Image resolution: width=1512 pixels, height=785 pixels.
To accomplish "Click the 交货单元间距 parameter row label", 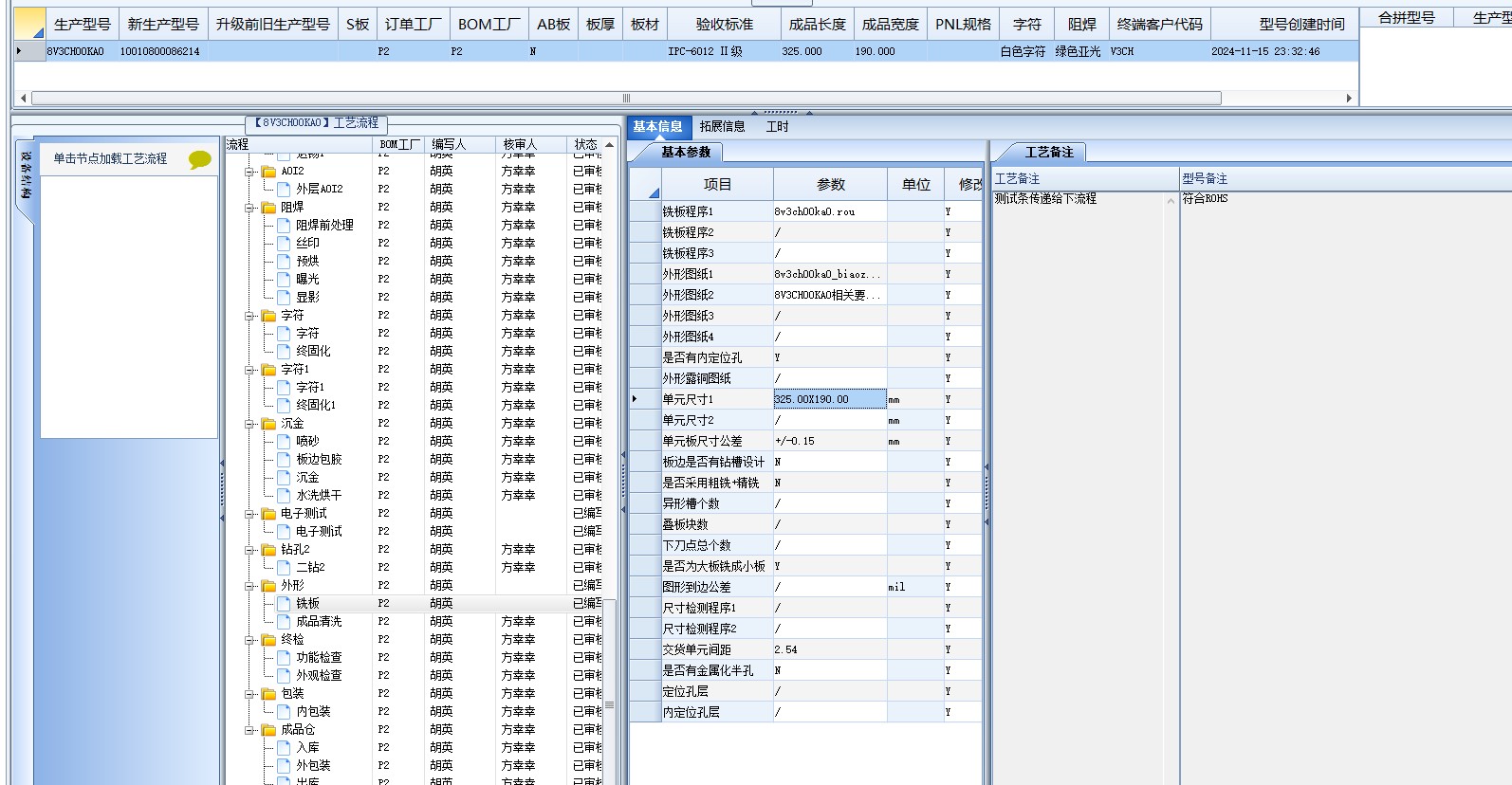I will tap(716, 649).
